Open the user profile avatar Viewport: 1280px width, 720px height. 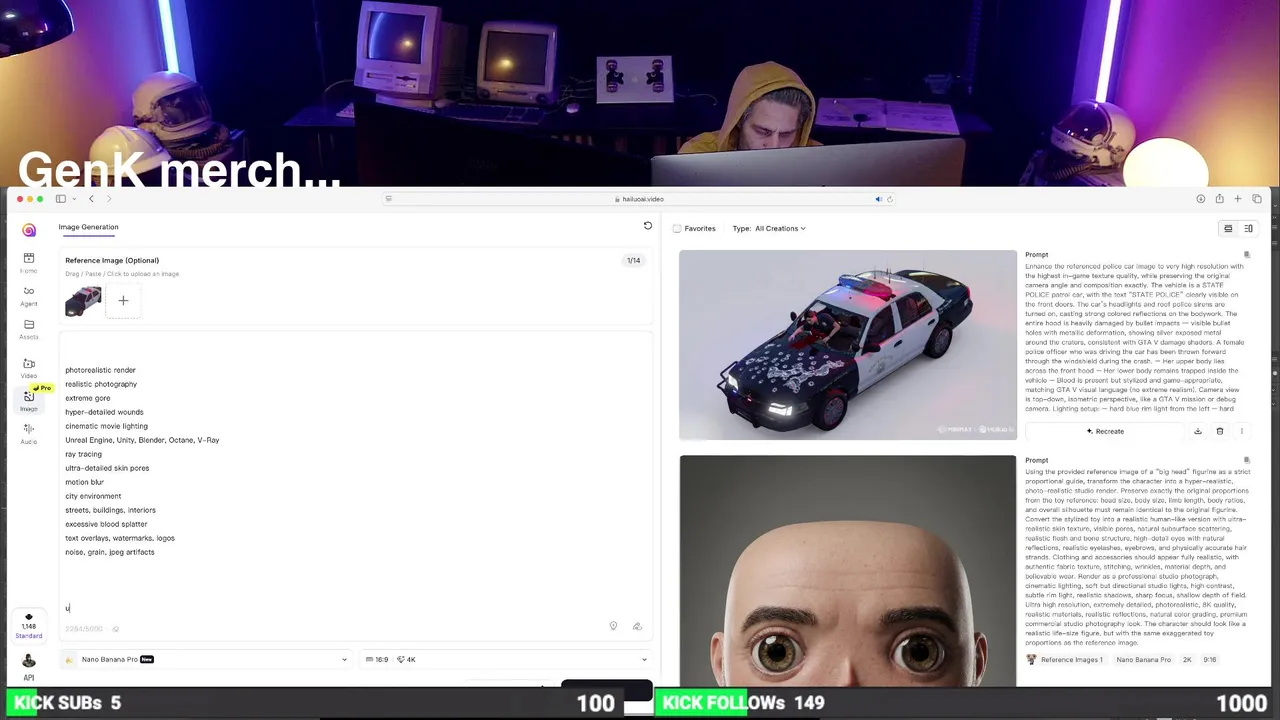coord(29,660)
